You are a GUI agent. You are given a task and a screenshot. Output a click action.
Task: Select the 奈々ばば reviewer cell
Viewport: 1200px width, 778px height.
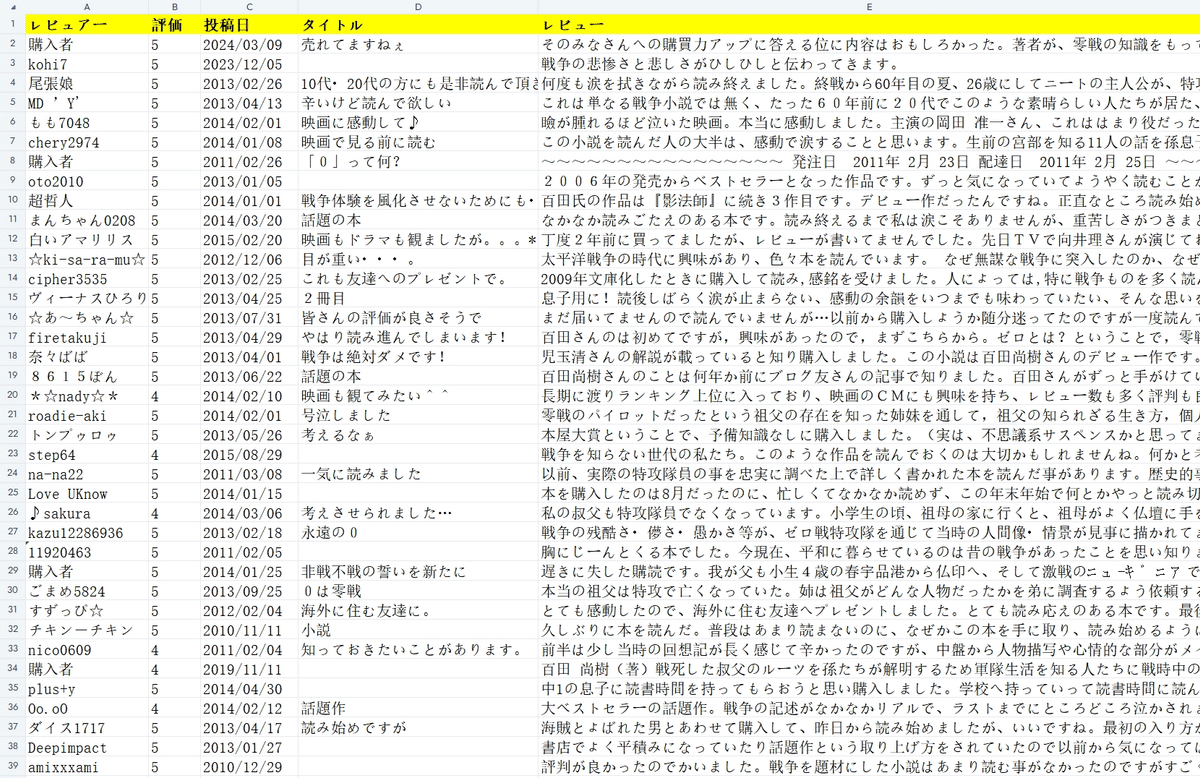[87, 356]
